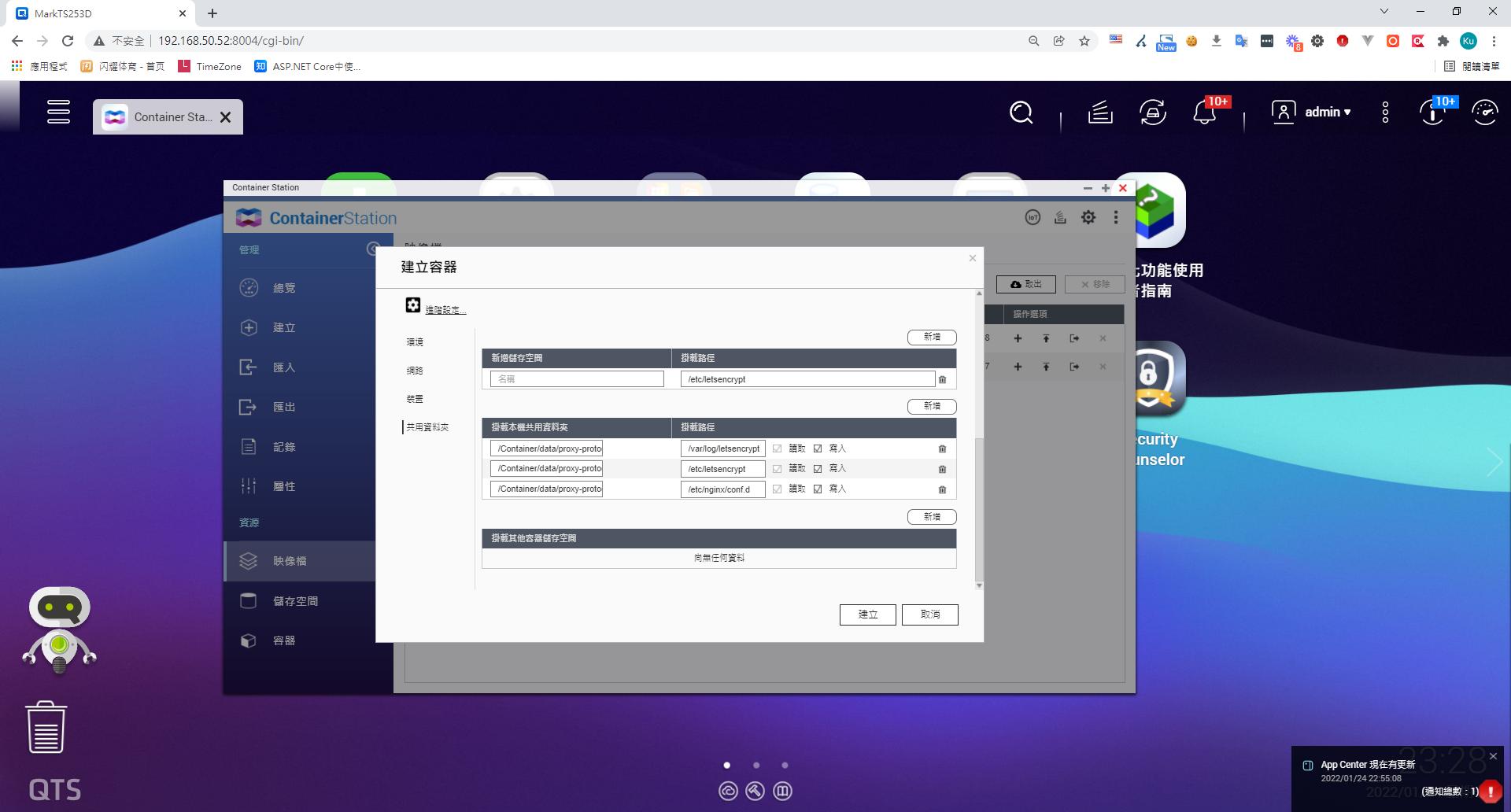Open Container Station settings gear
1511x812 pixels.
(1088, 218)
